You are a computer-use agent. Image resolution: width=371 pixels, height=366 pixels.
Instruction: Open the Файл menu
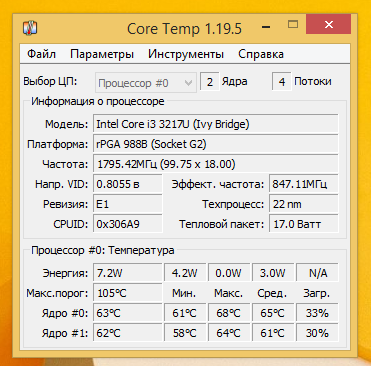(x=41, y=54)
